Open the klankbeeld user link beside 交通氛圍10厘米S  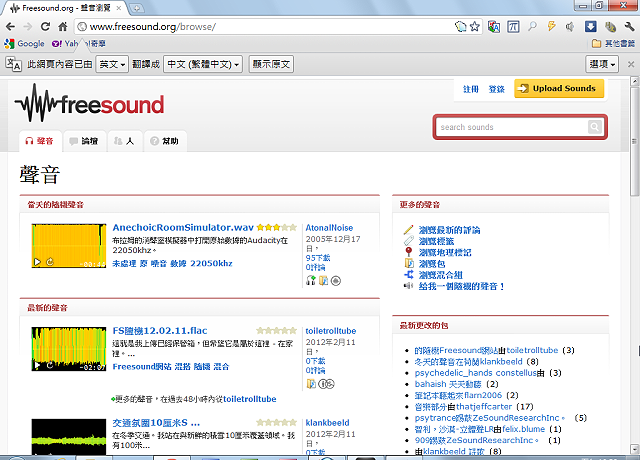click(x=327, y=423)
